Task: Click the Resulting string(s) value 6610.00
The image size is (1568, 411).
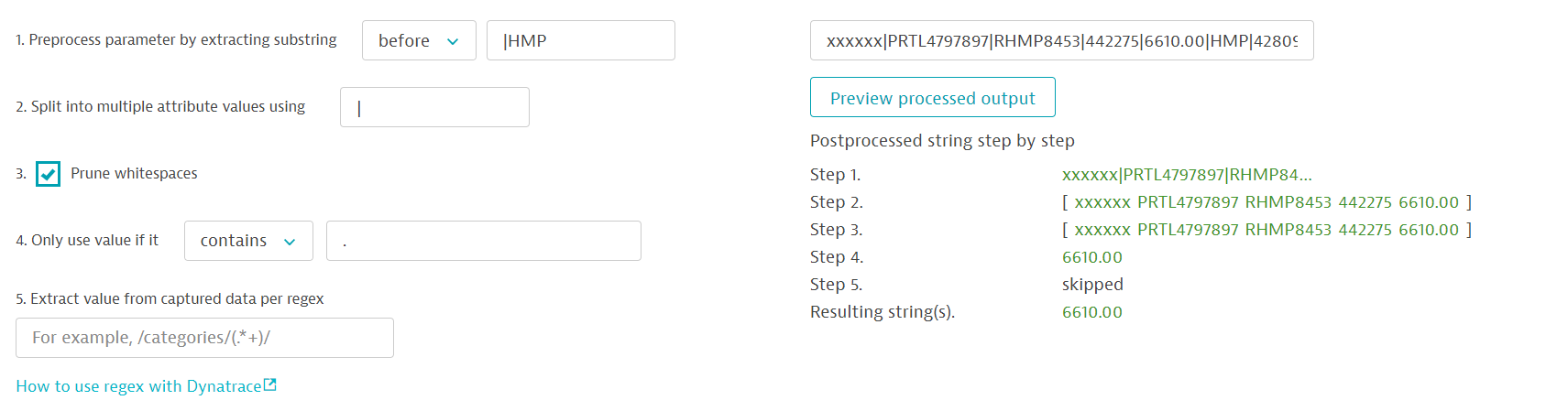Action: tap(1092, 312)
